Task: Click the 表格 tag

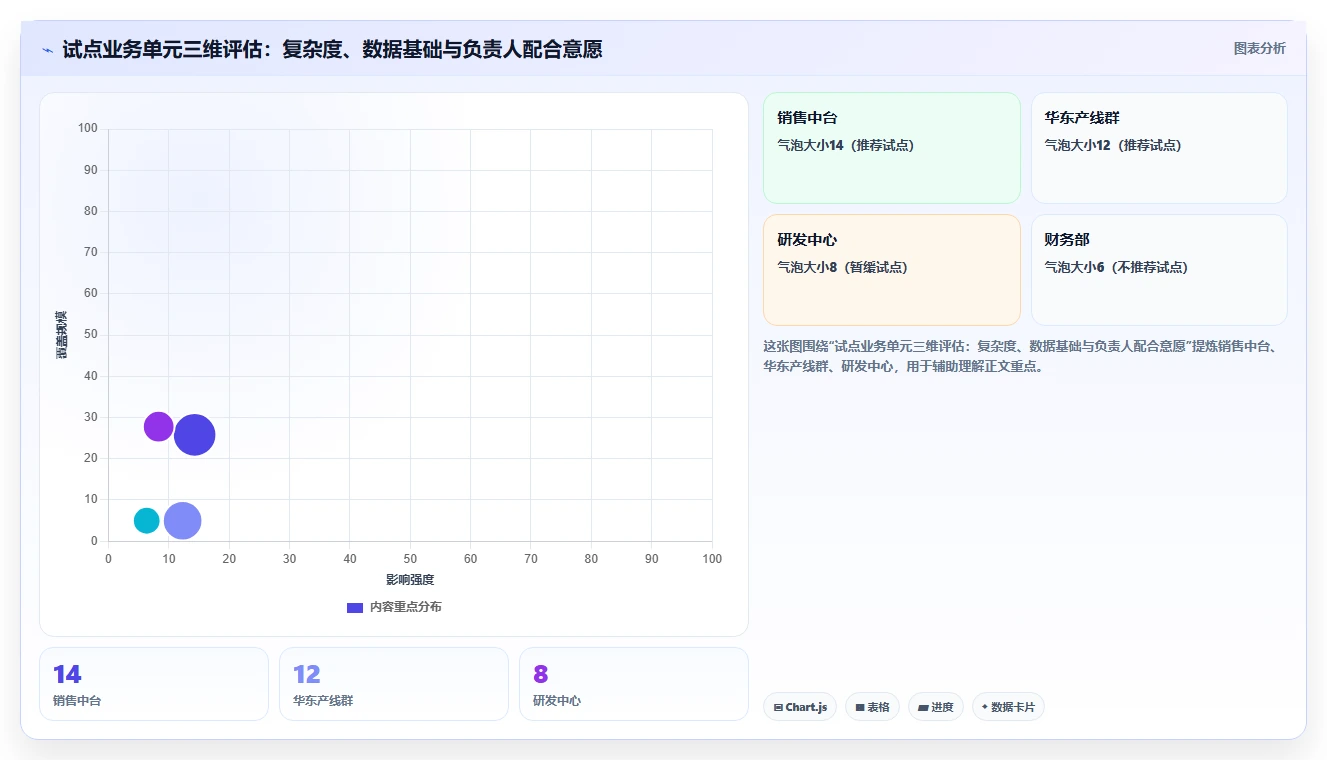Action: coord(872,707)
